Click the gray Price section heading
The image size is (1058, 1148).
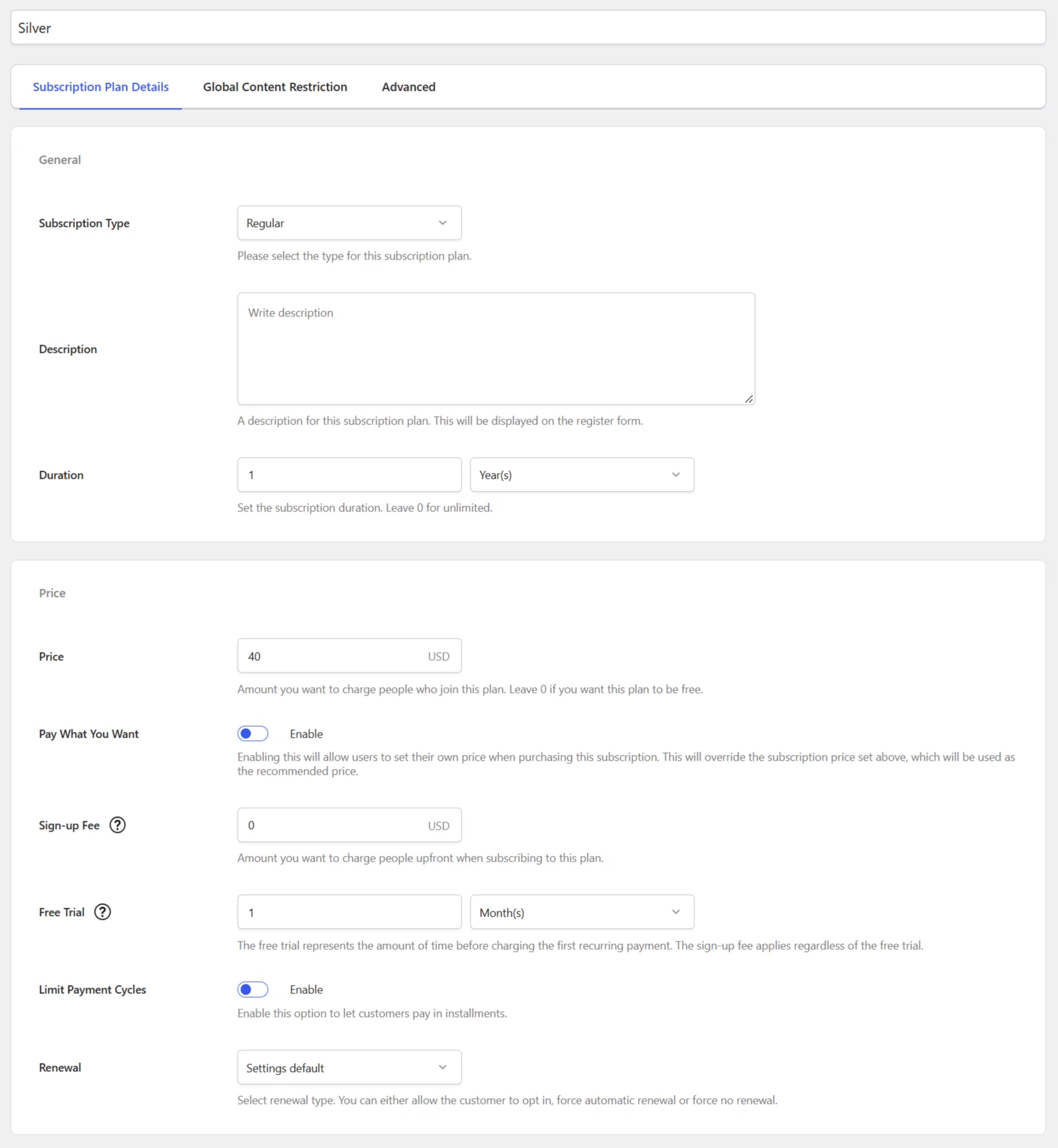[52, 593]
